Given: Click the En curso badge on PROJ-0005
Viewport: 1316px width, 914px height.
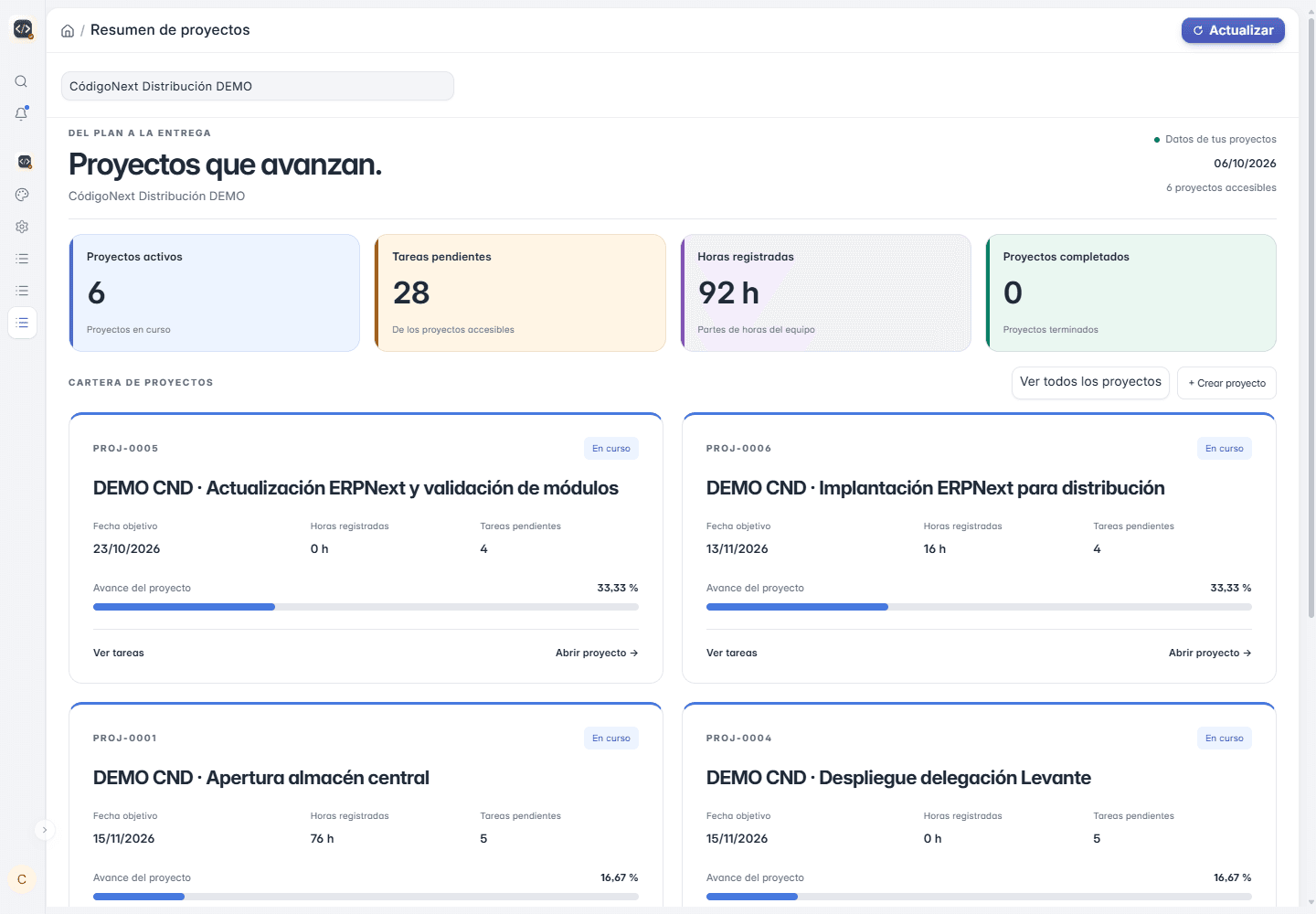Looking at the screenshot, I should 611,449.
